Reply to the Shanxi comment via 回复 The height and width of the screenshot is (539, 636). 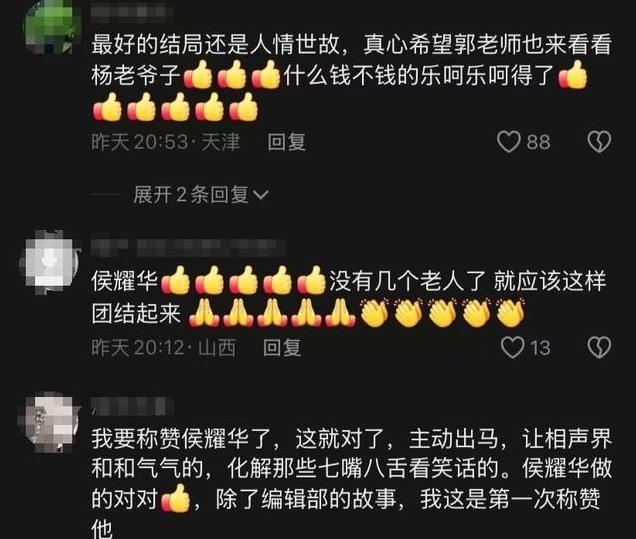coord(282,348)
